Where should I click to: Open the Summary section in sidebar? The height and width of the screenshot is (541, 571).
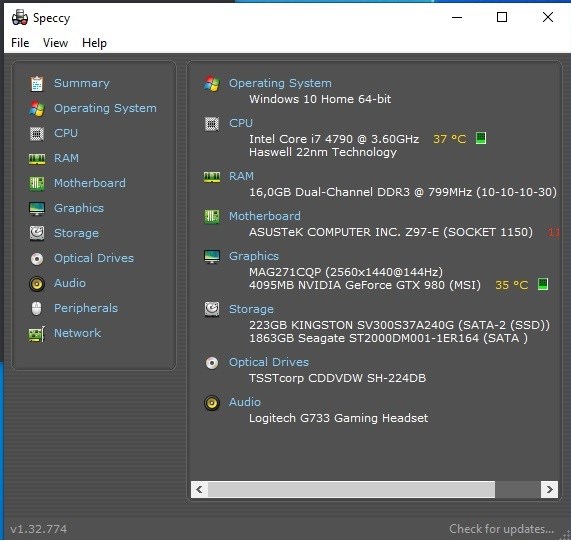[x=82, y=83]
